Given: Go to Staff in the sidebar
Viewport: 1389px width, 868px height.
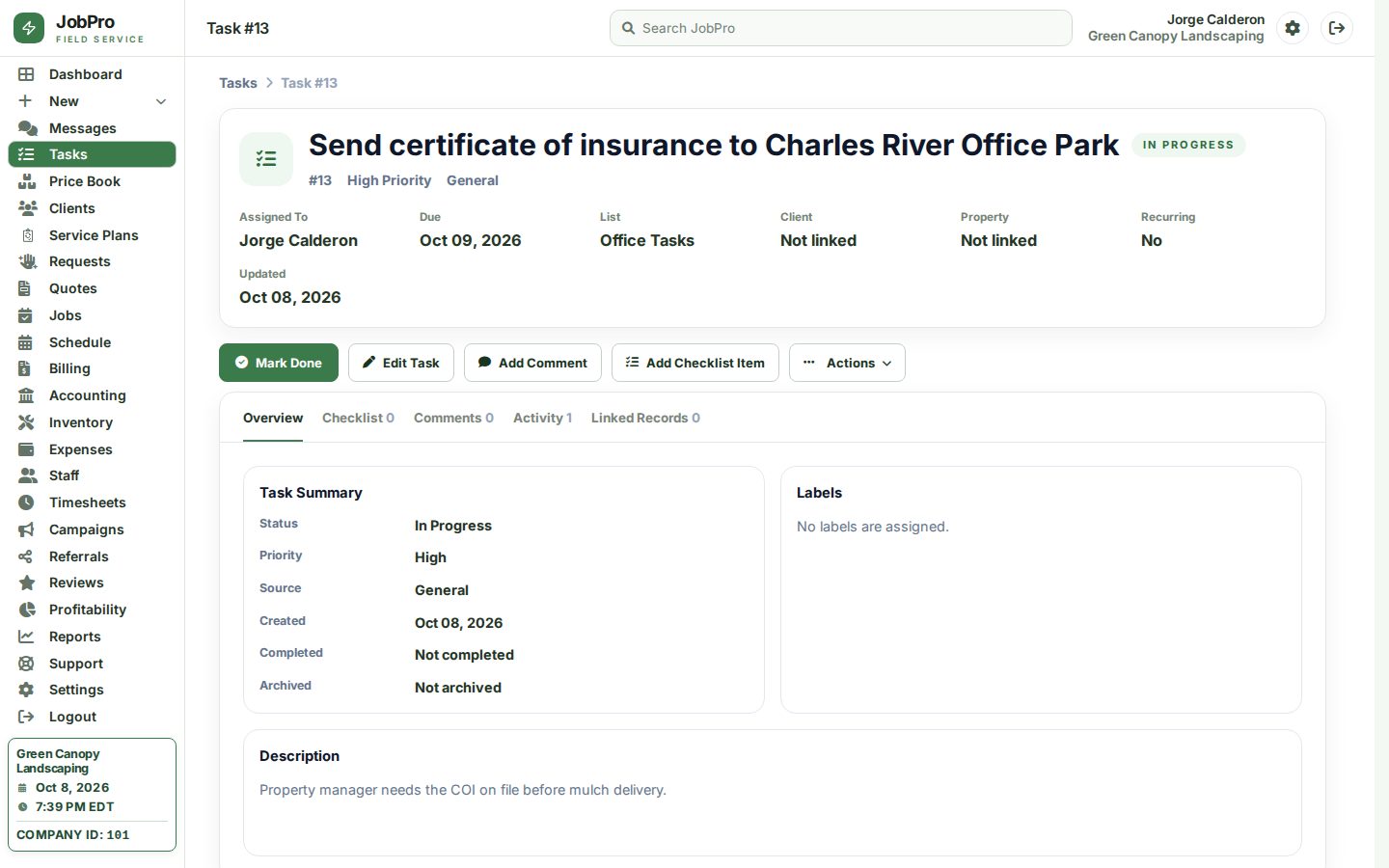Looking at the screenshot, I should [92, 475].
